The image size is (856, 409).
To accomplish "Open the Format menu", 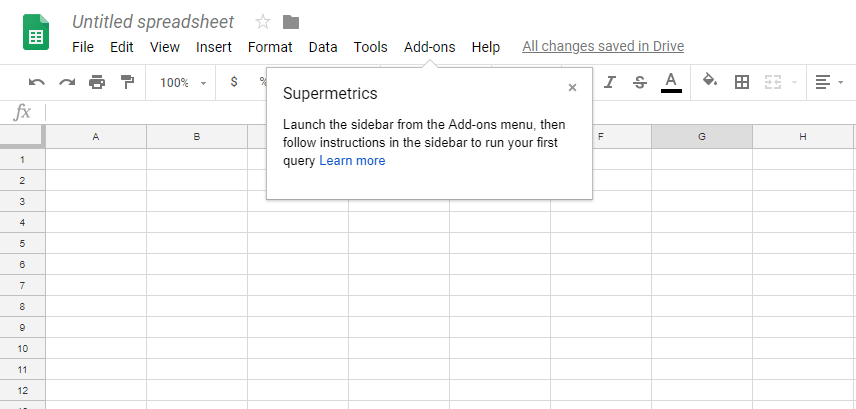I will point(270,47).
